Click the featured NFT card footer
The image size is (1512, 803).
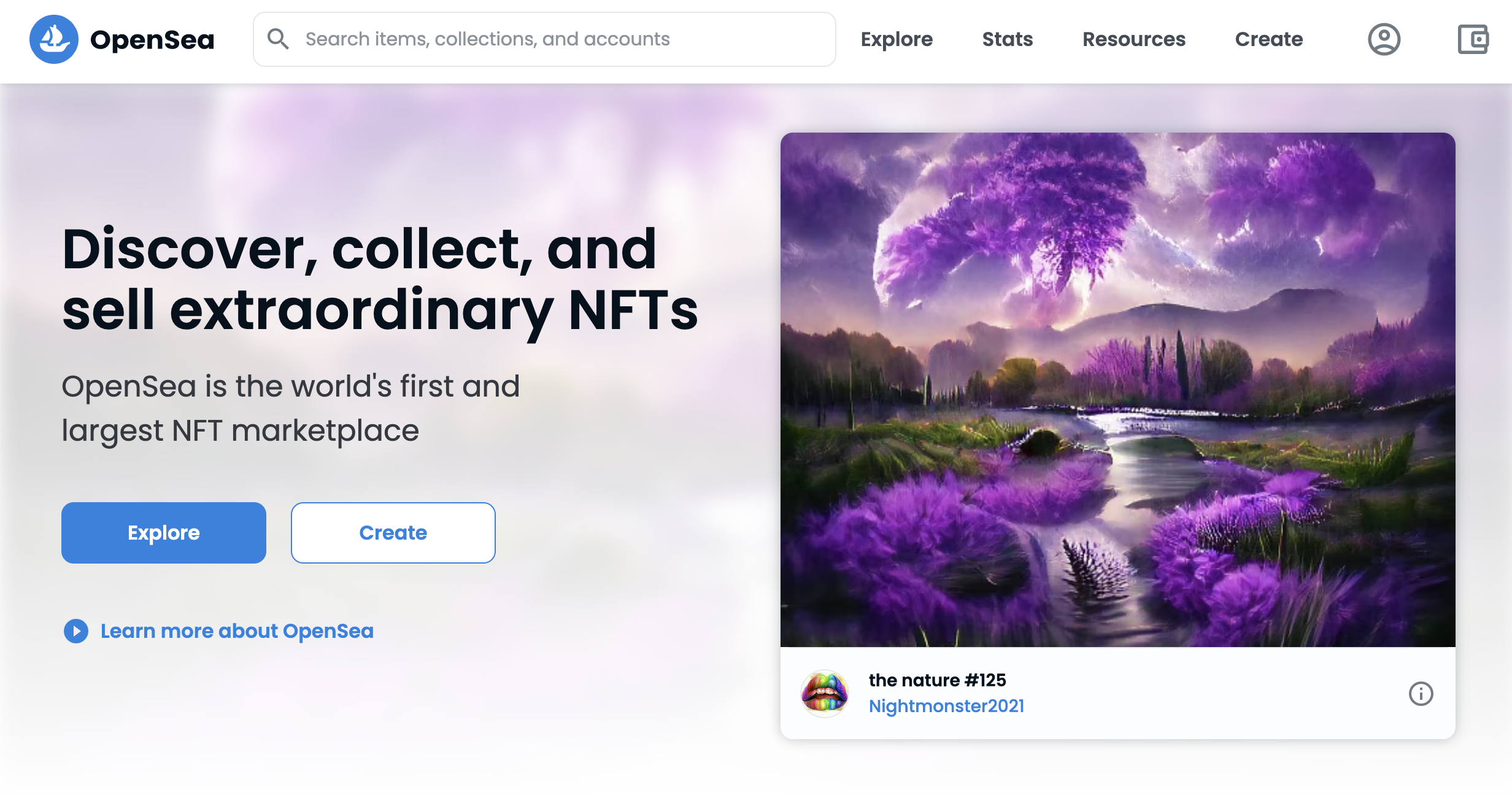[x=1118, y=693]
